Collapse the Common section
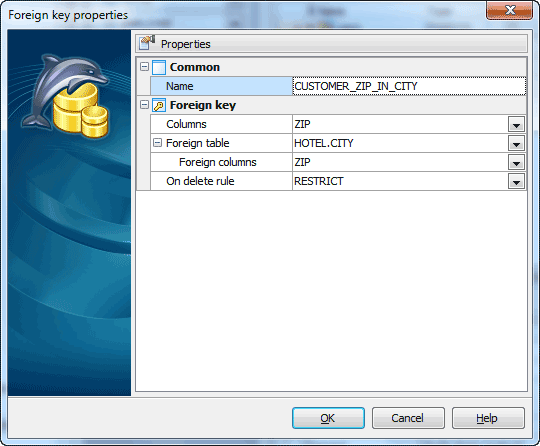 point(144,66)
